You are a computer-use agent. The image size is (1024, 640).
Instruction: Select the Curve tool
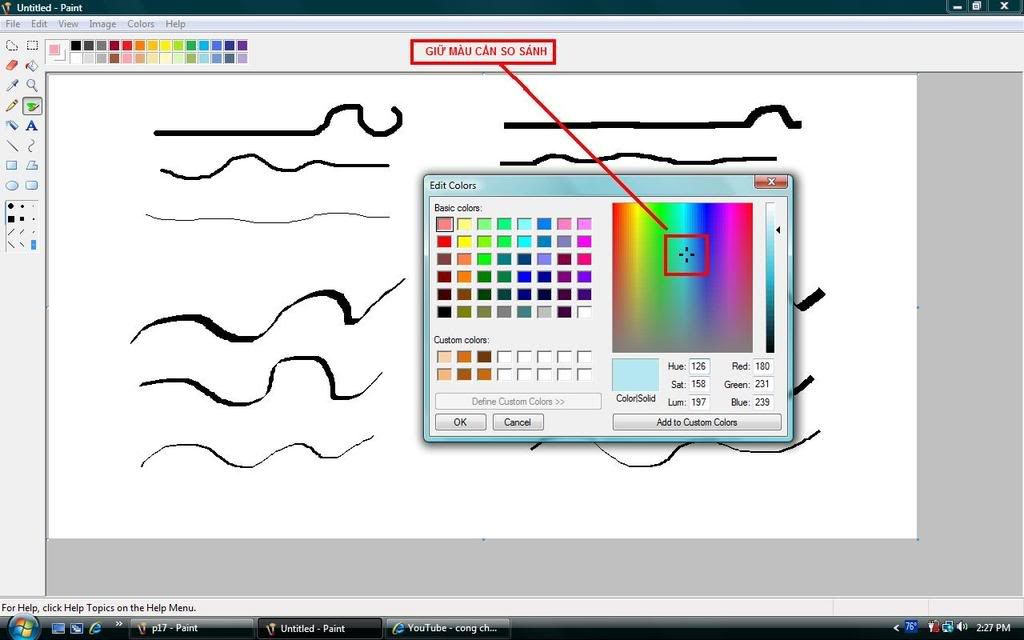click(32, 146)
